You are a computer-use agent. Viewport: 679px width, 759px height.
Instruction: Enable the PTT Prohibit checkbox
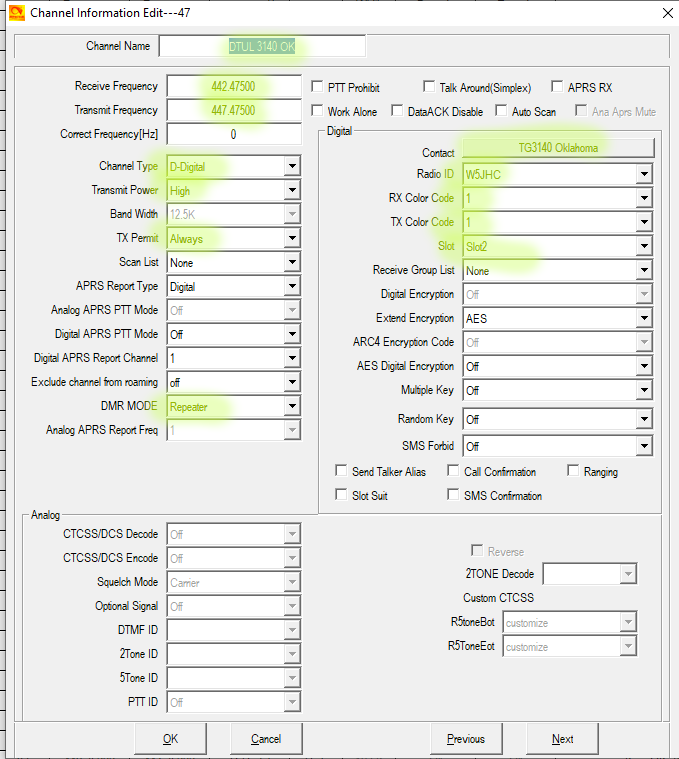(x=318, y=88)
